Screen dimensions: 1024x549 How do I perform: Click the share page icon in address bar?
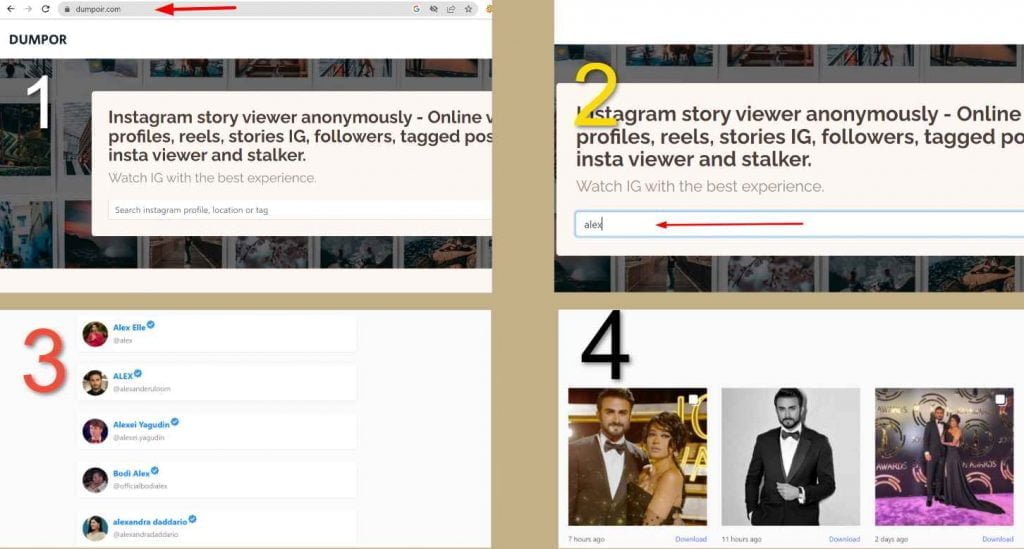pos(451,9)
